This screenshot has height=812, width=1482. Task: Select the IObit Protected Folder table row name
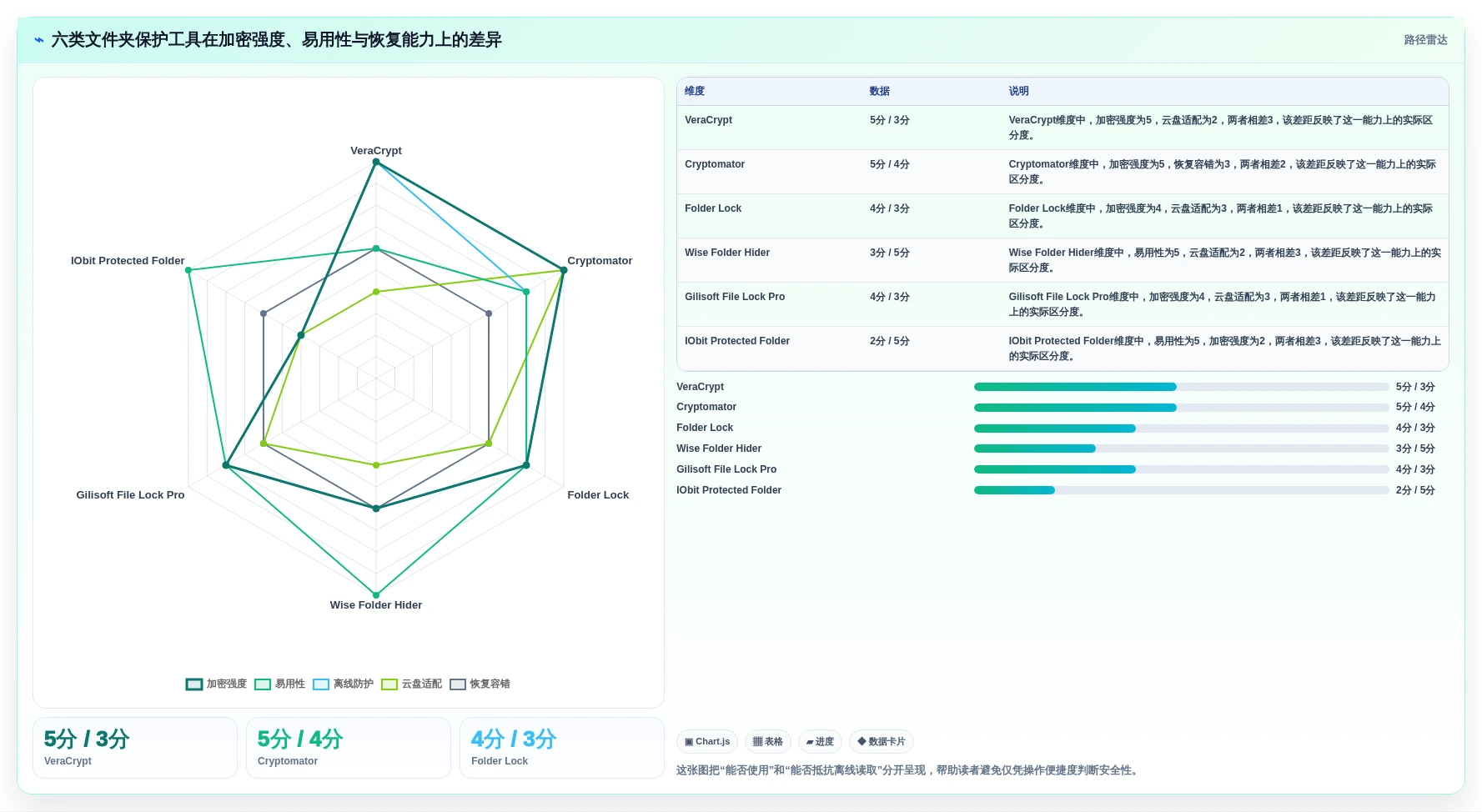737,341
